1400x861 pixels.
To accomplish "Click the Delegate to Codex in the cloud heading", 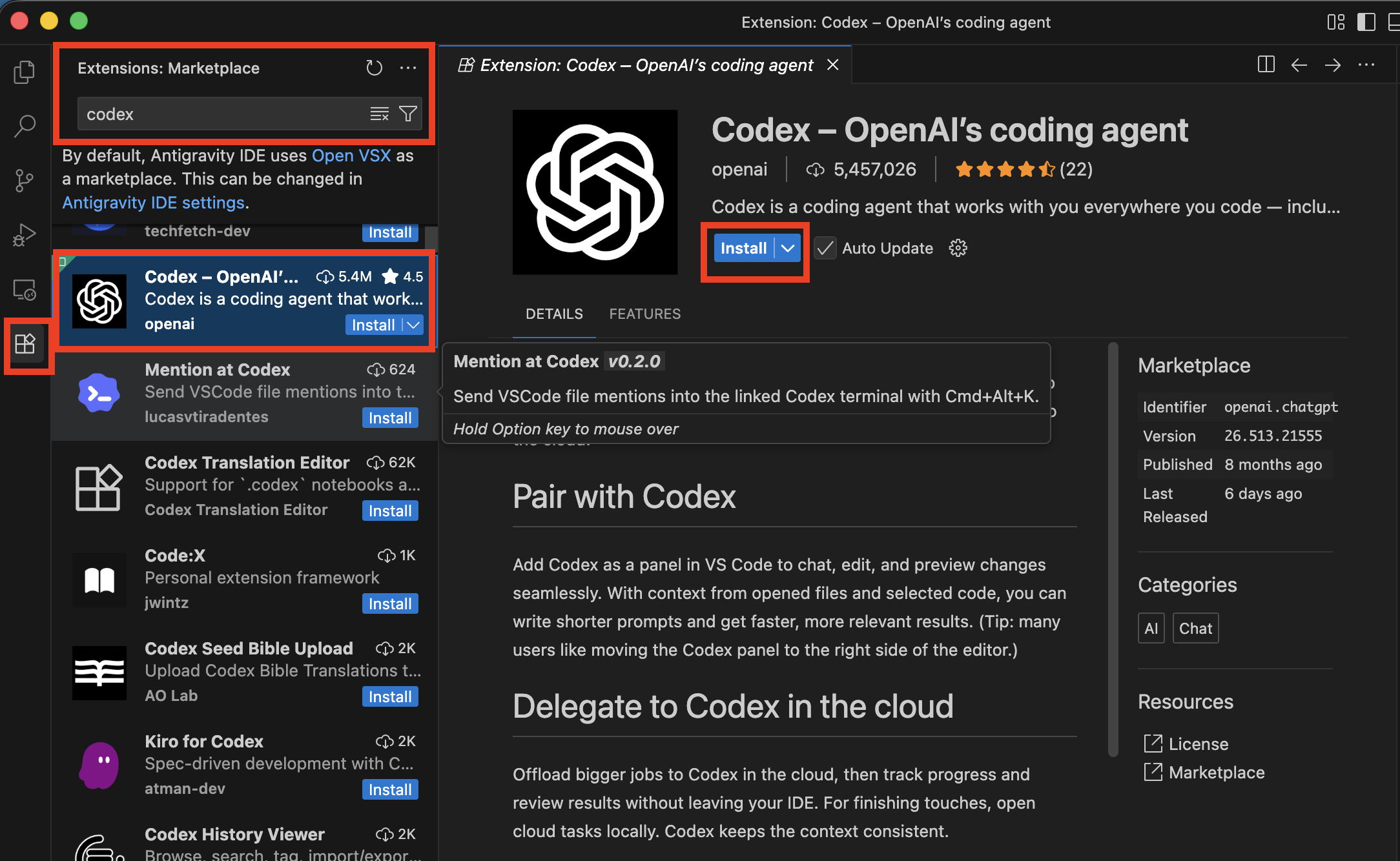I will tap(733, 706).
